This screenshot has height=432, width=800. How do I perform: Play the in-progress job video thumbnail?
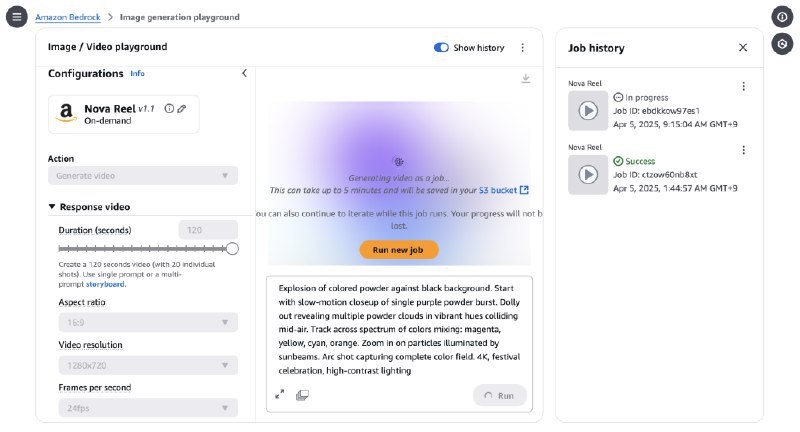[587, 111]
